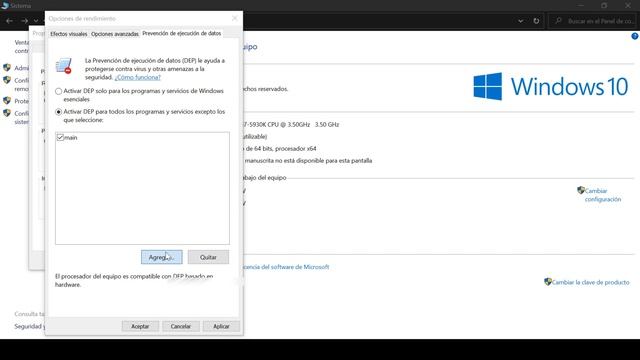Confirm the dialog with Aceptar

coord(140,326)
